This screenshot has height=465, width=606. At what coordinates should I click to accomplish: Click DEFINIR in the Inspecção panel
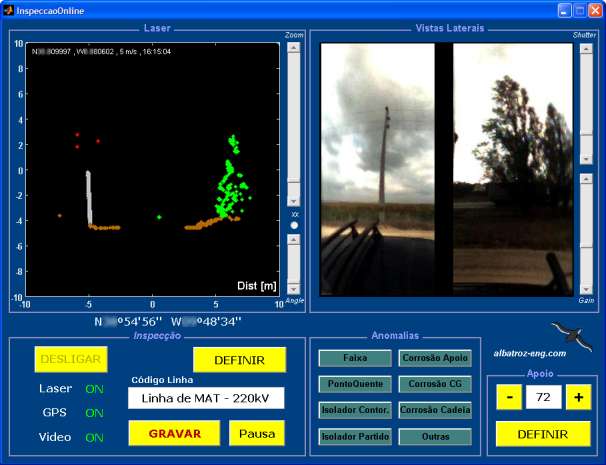240,360
